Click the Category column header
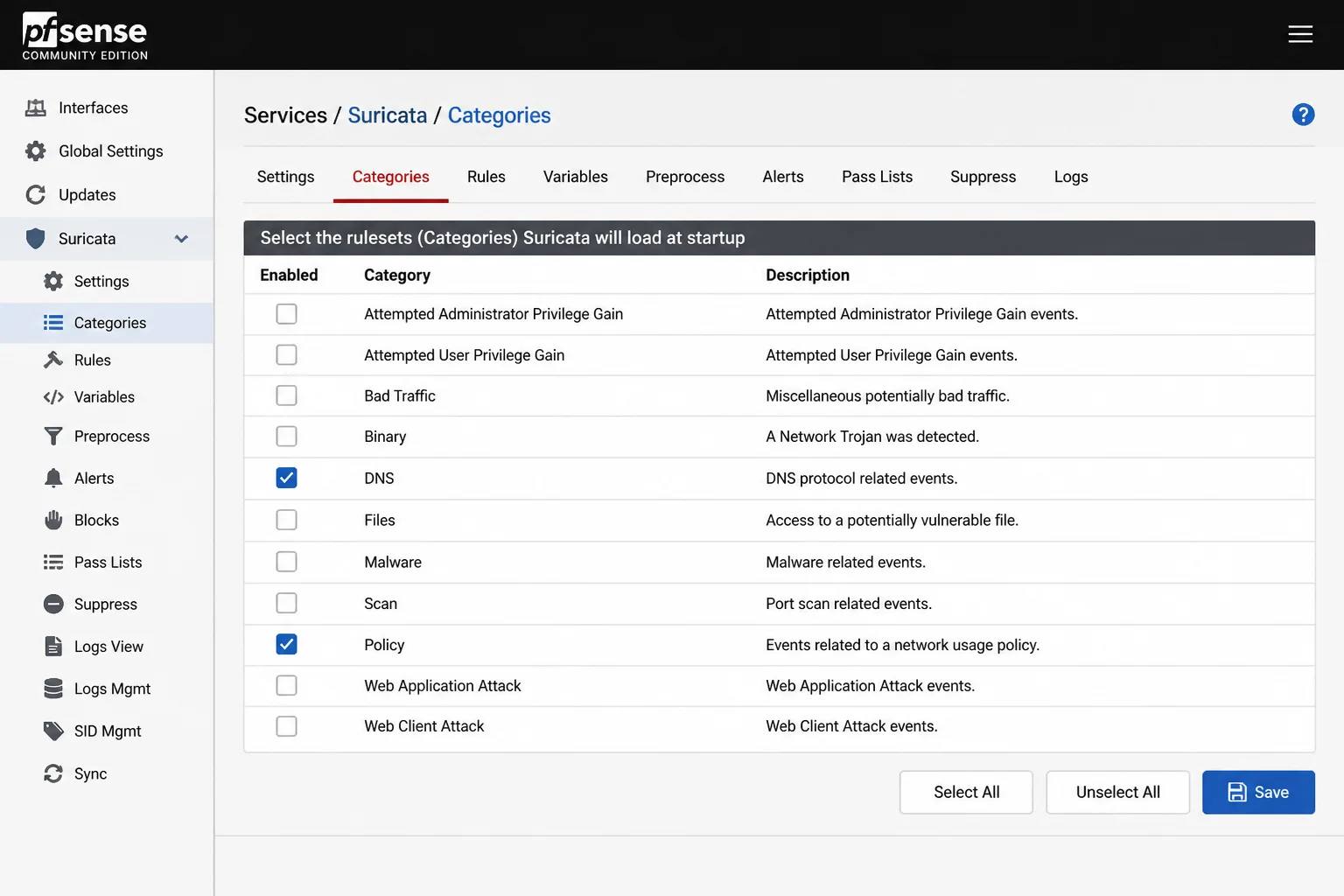The width and height of the screenshot is (1344, 896). click(x=397, y=275)
